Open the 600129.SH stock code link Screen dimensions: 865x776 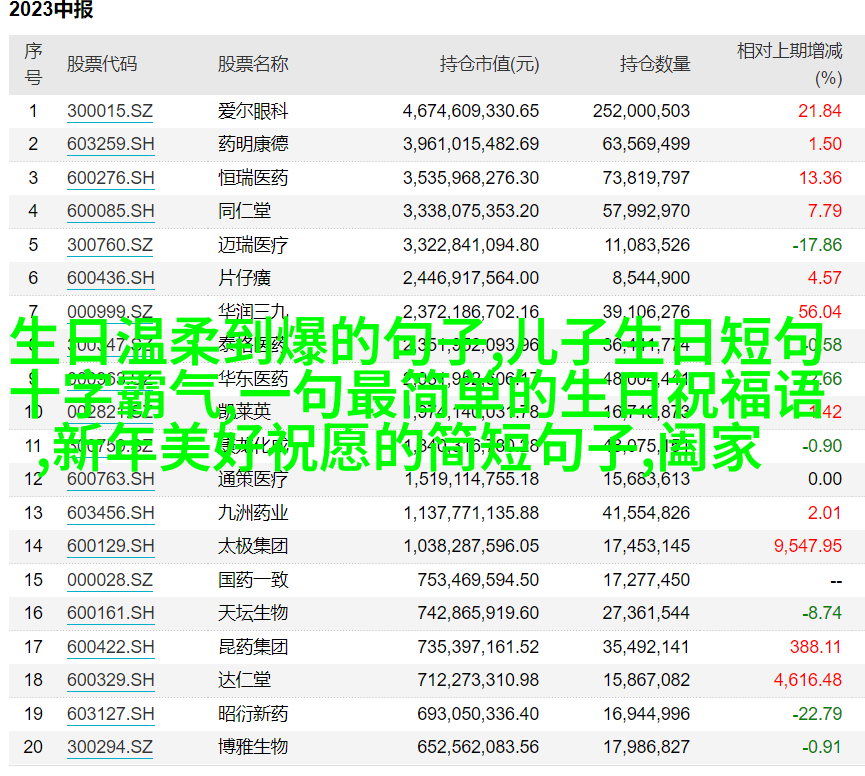click(110, 546)
